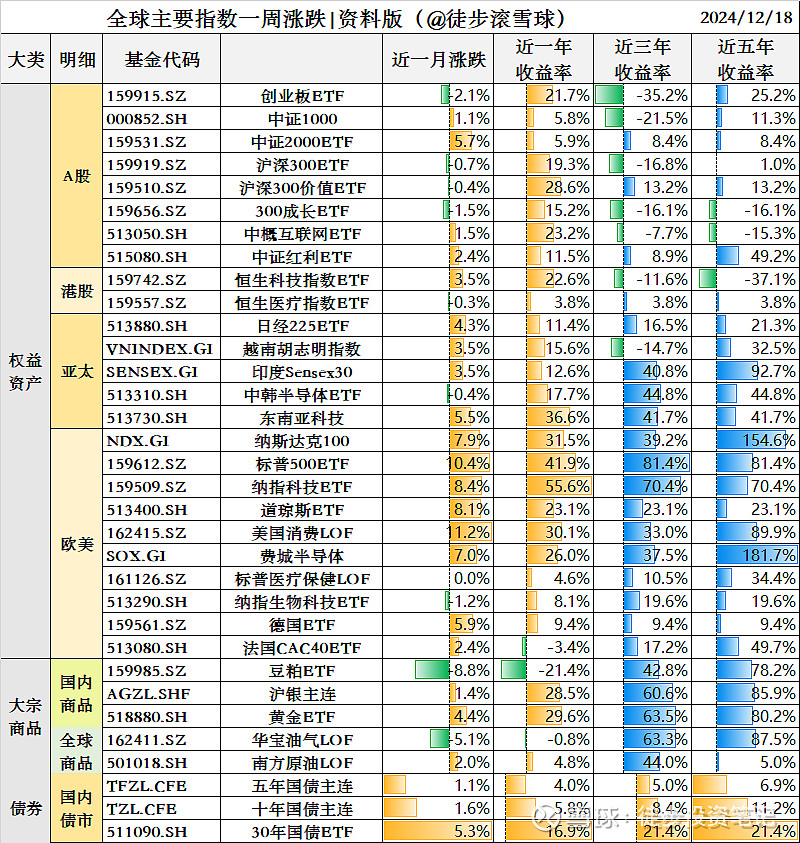Select the 全球商品 group cell
Screen dimensions: 800x843
[x=76, y=751]
